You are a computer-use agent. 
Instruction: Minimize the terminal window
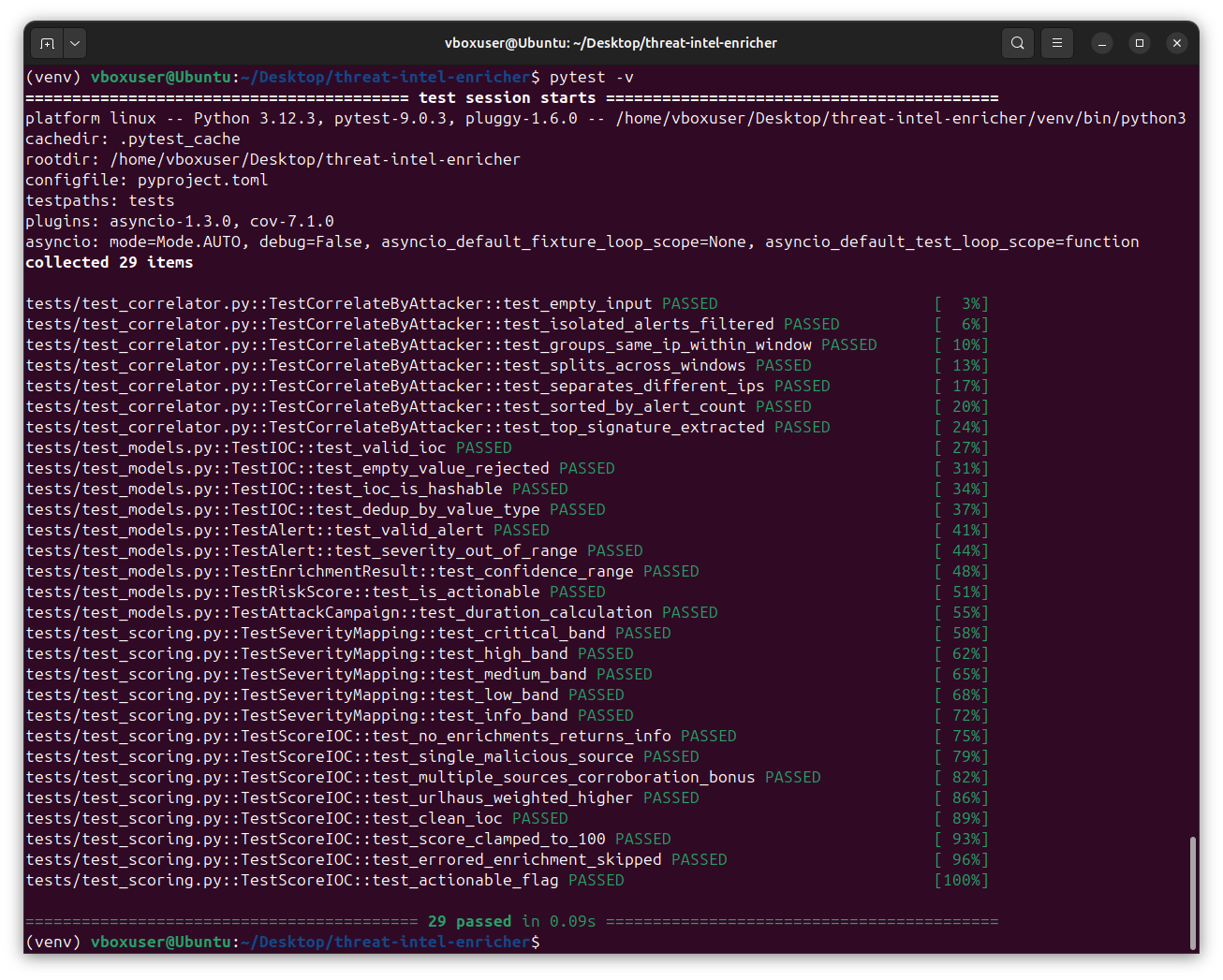point(1102,43)
